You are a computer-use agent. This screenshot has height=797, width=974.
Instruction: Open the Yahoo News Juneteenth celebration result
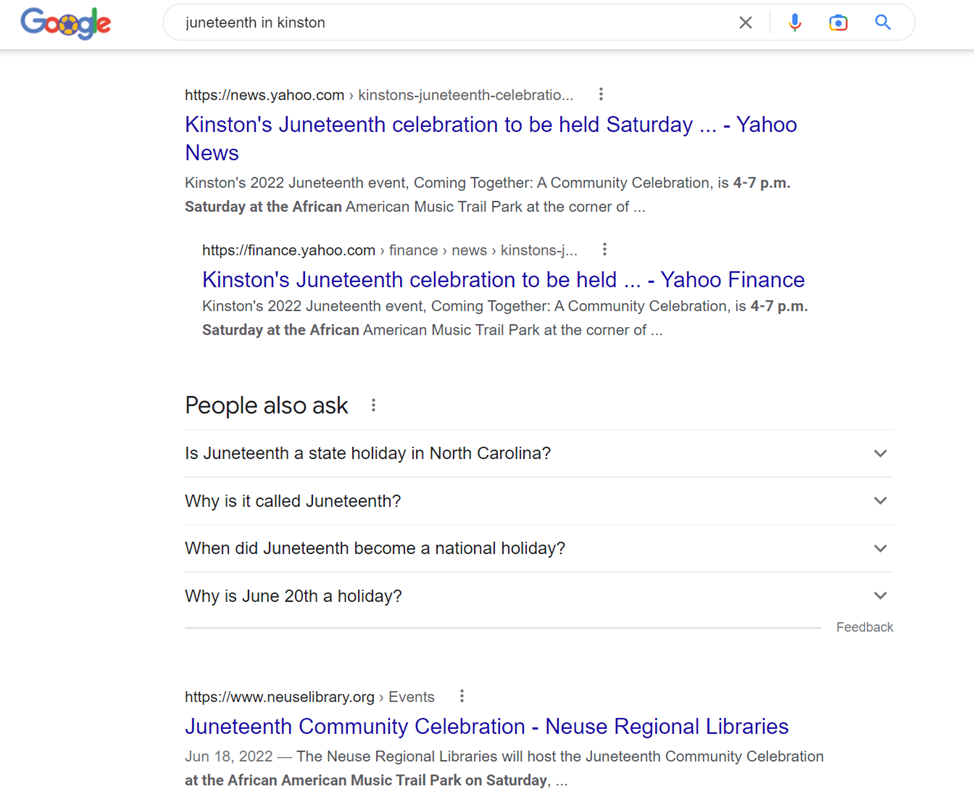[491, 139]
